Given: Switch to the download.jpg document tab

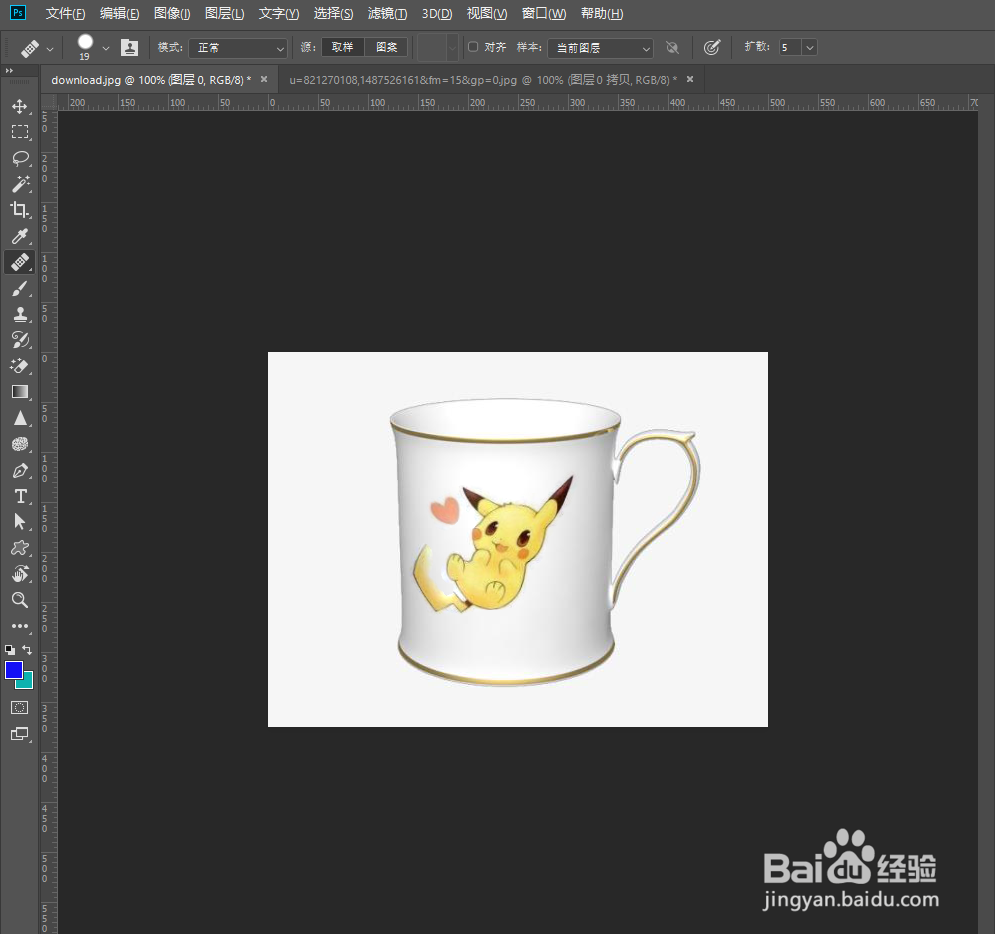Looking at the screenshot, I should [151, 80].
